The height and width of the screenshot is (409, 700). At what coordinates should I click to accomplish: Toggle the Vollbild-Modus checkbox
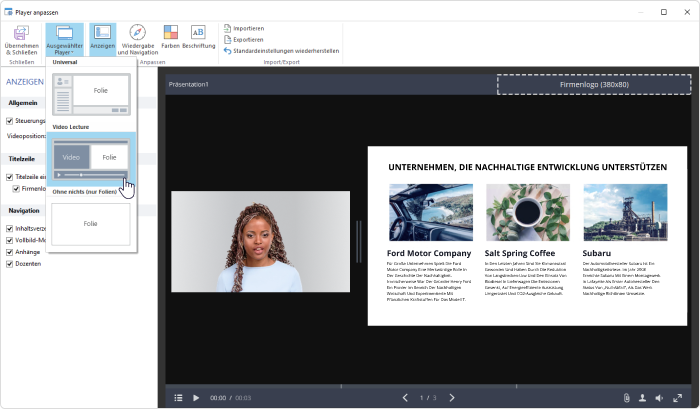pyautogui.click(x=9, y=240)
